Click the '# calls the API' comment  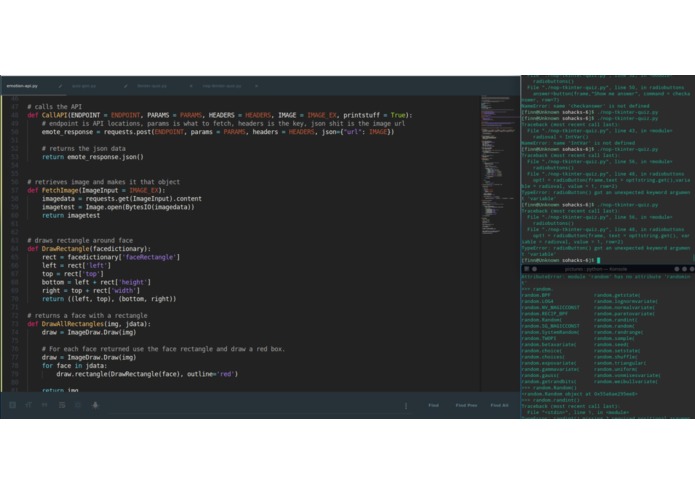[55, 107]
